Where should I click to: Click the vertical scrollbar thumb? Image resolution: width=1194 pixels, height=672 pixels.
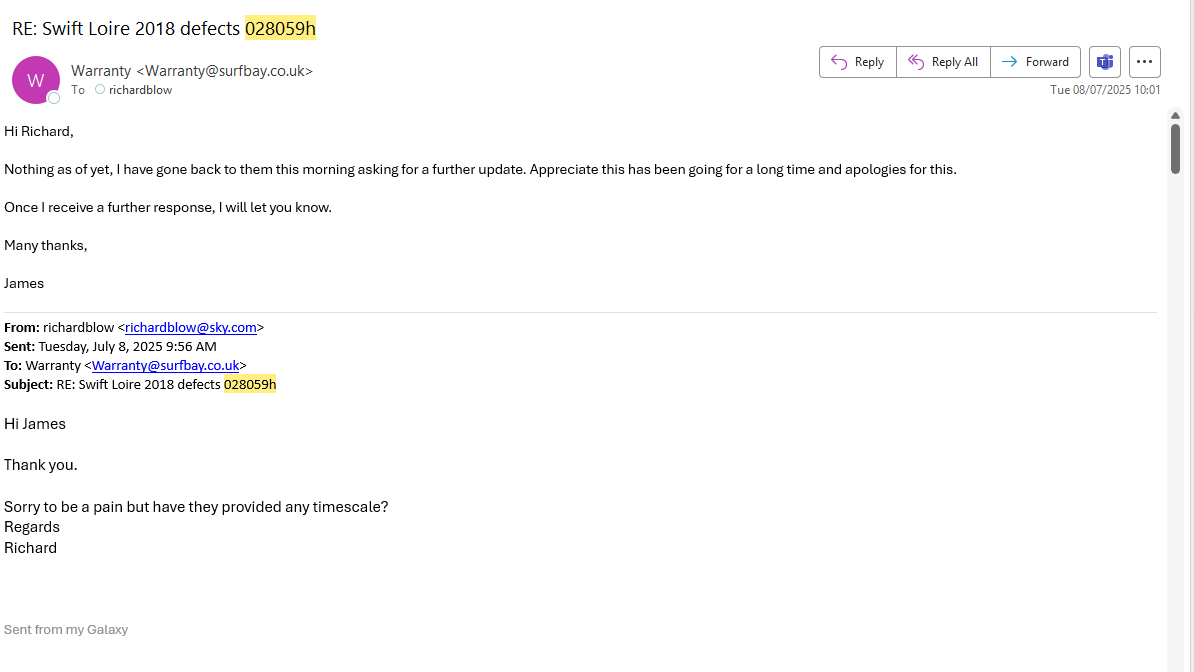click(x=1176, y=148)
